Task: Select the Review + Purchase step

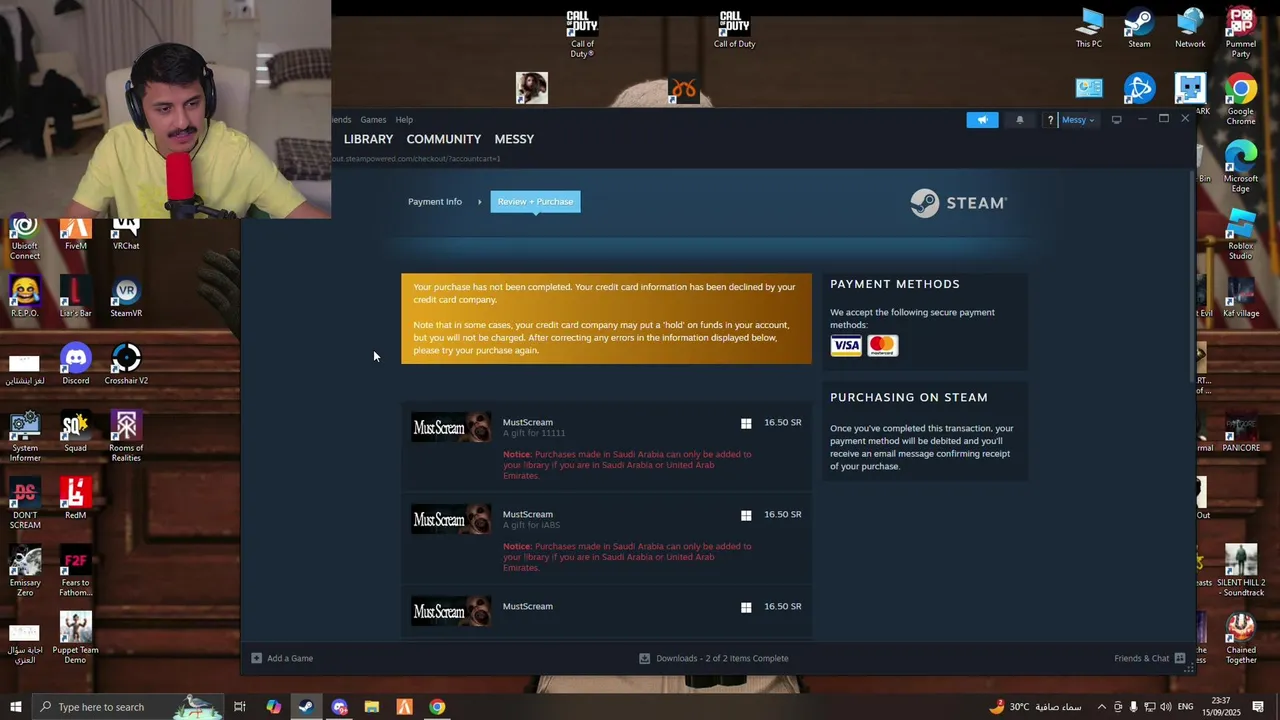Action: coord(535,202)
